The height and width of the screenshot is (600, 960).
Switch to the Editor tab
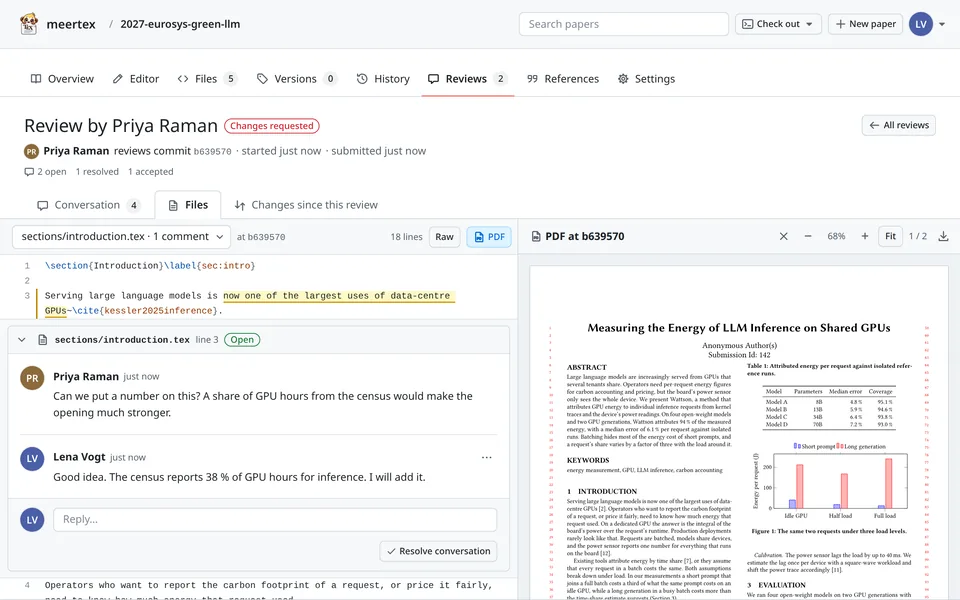click(136, 78)
